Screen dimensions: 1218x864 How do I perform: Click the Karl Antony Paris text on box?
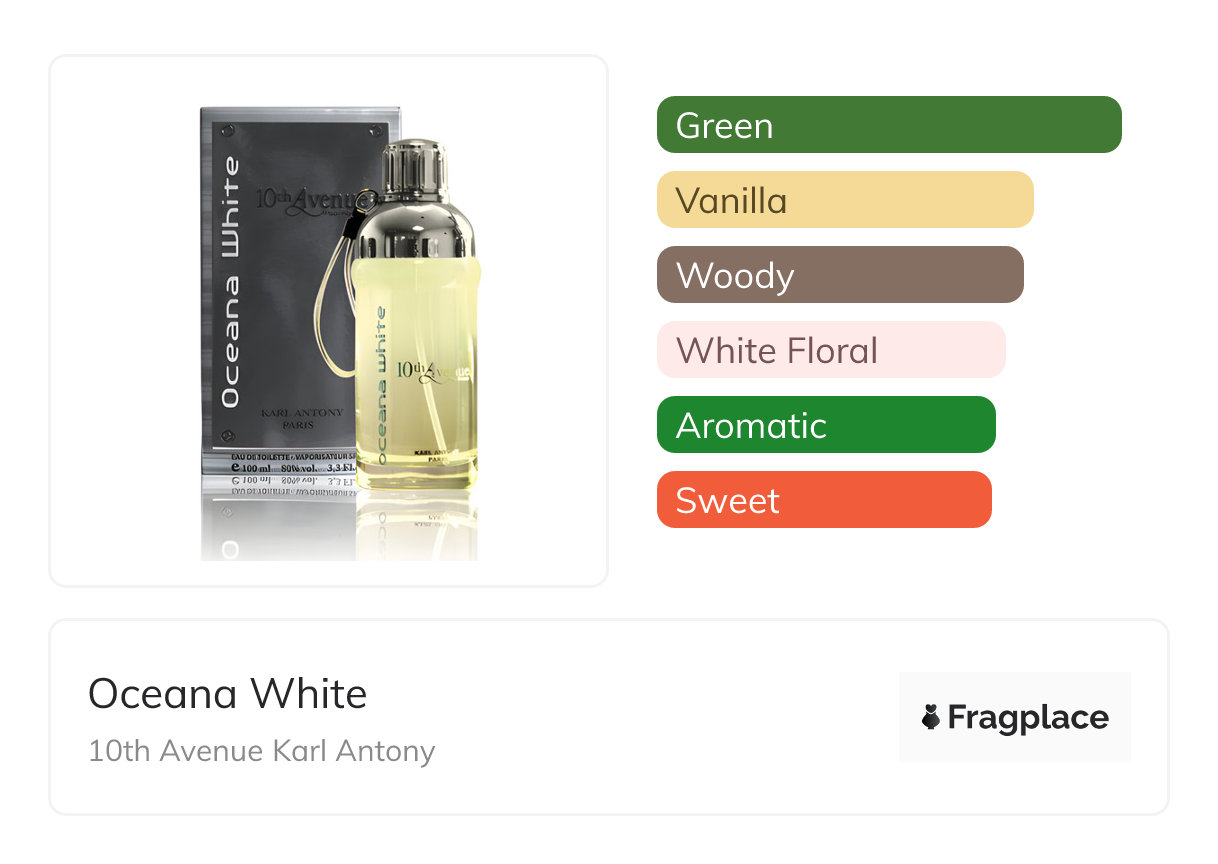point(301,418)
